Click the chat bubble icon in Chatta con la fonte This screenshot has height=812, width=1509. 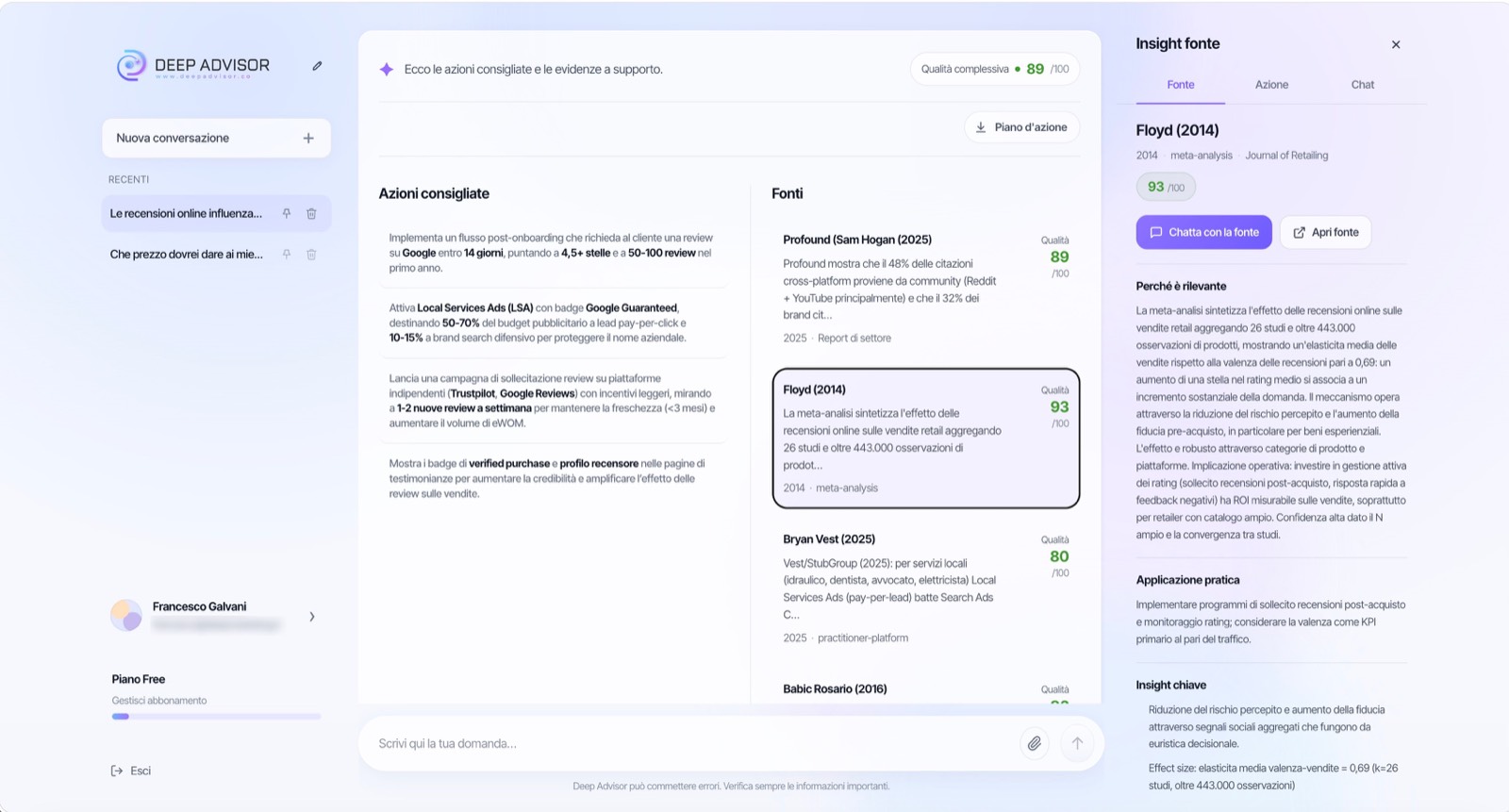pyautogui.click(x=1155, y=232)
